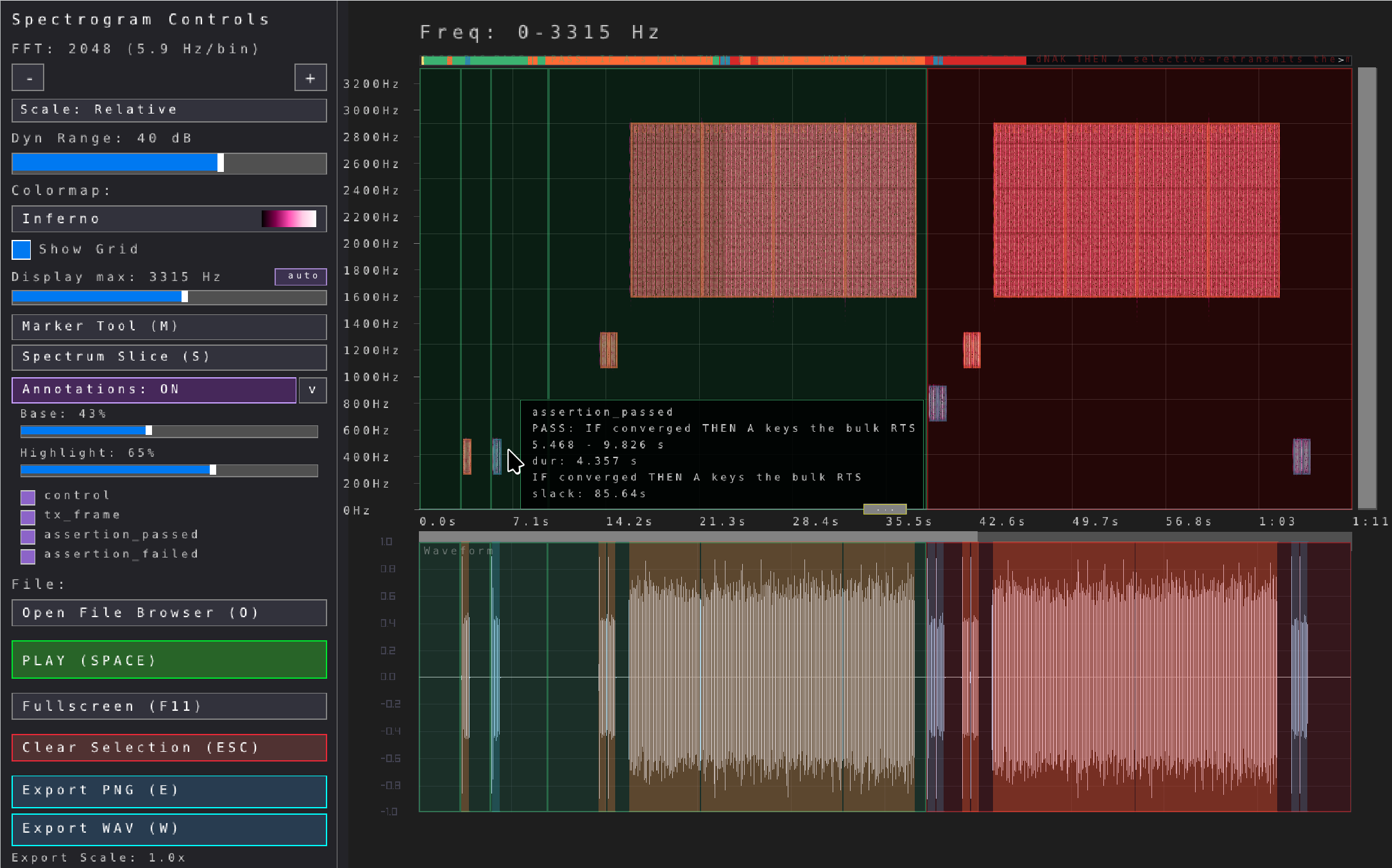Click Export WAV (W)
1392x868 pixels.
pos(169,829)
